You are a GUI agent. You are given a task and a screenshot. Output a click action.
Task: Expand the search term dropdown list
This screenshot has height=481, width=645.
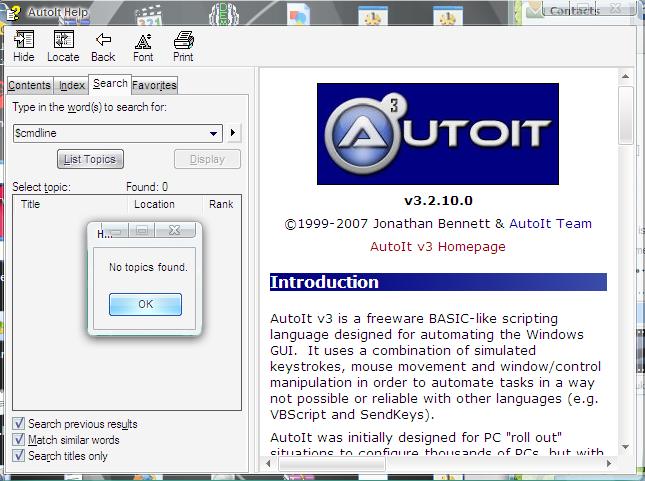point(215,133)
